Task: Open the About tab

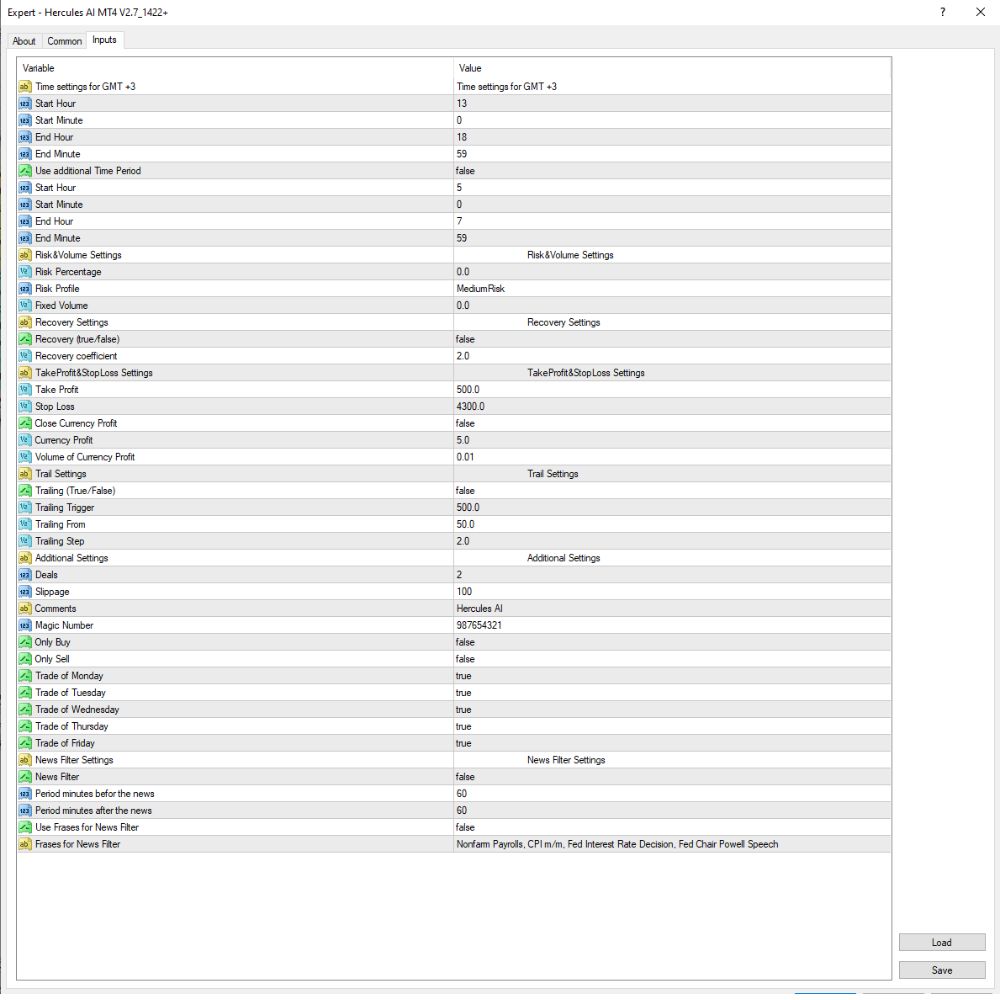Action: (x=24, y=41)
